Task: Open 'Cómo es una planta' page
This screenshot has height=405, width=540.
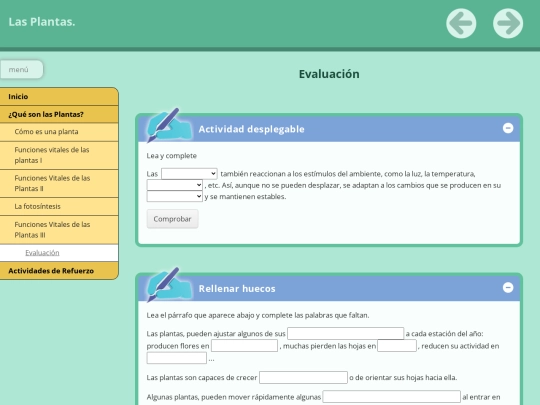Action: [x=59, y=132]
